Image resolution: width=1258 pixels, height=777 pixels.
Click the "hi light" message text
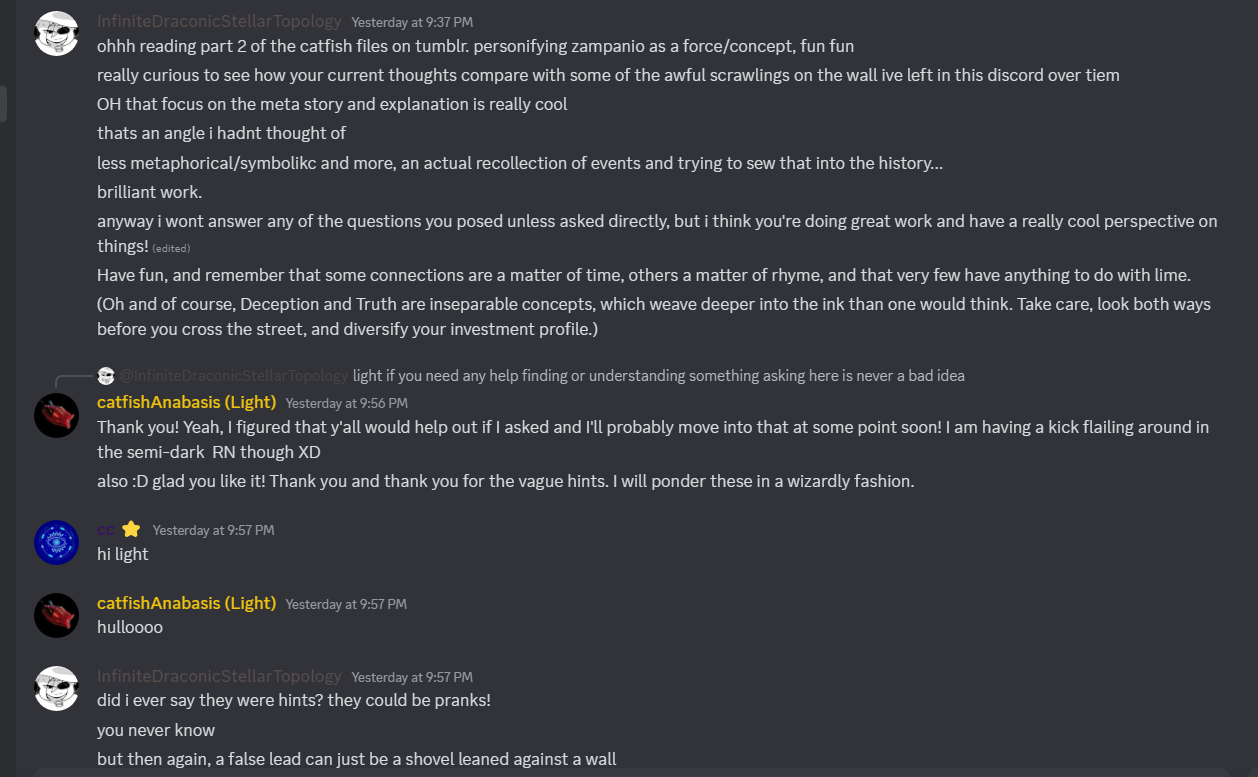pos(122,554)
